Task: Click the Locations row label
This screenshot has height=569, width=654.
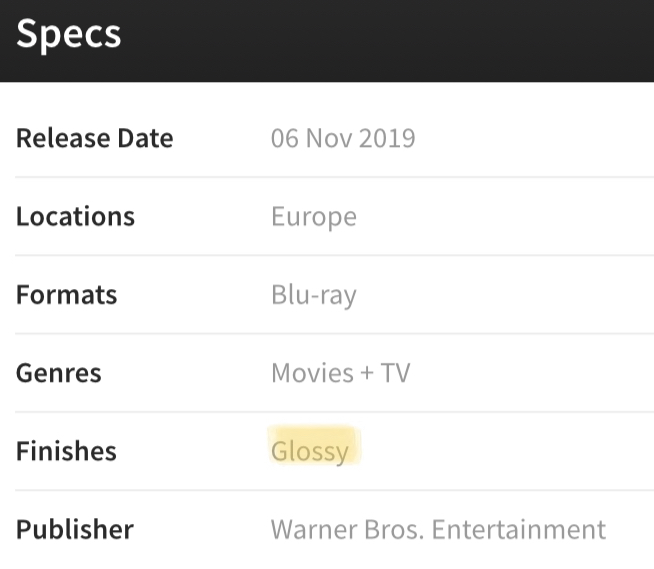Action: coord(75,217)
